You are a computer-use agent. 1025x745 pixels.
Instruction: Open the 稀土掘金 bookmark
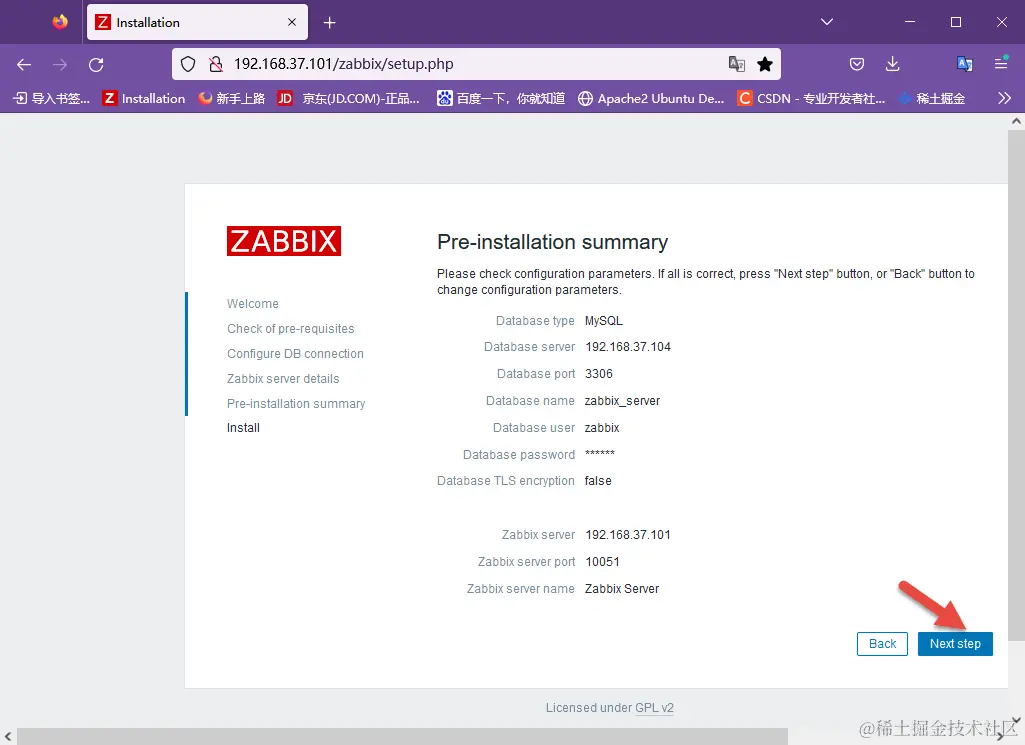click(932, 98)
